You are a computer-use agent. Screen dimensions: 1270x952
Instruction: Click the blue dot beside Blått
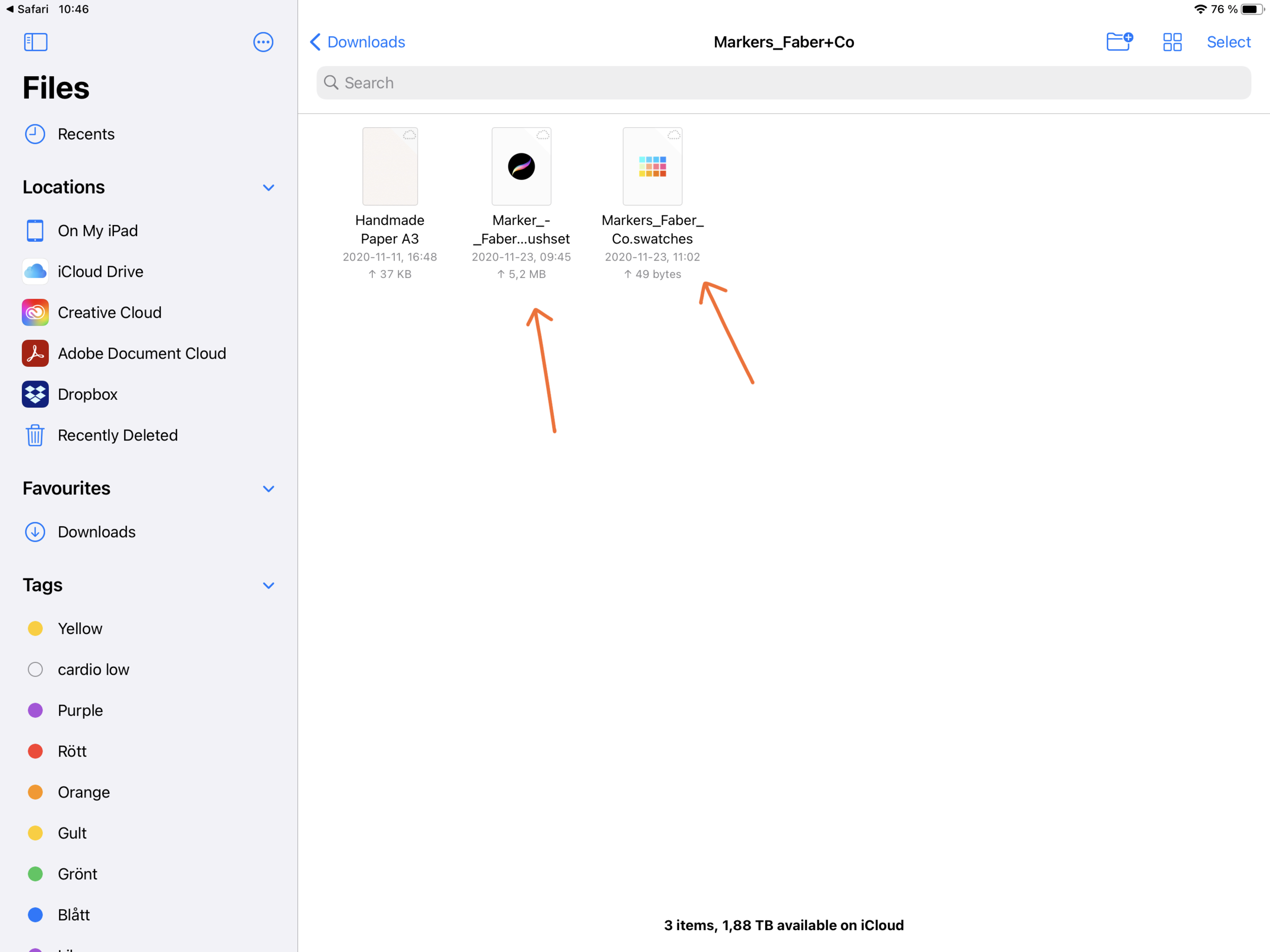[35, 915]
